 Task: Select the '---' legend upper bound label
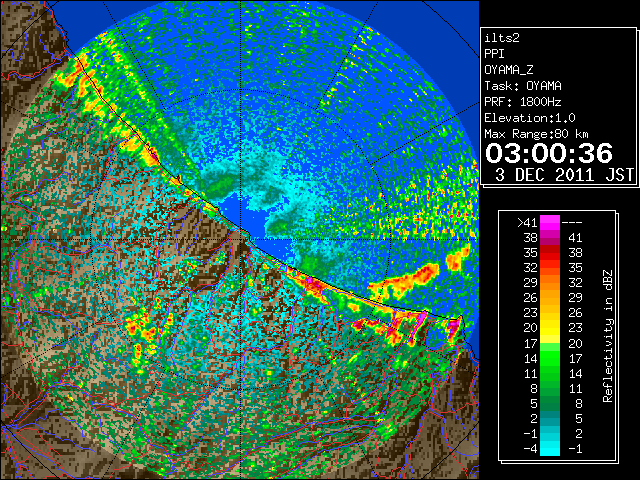[x=572, y=223]
